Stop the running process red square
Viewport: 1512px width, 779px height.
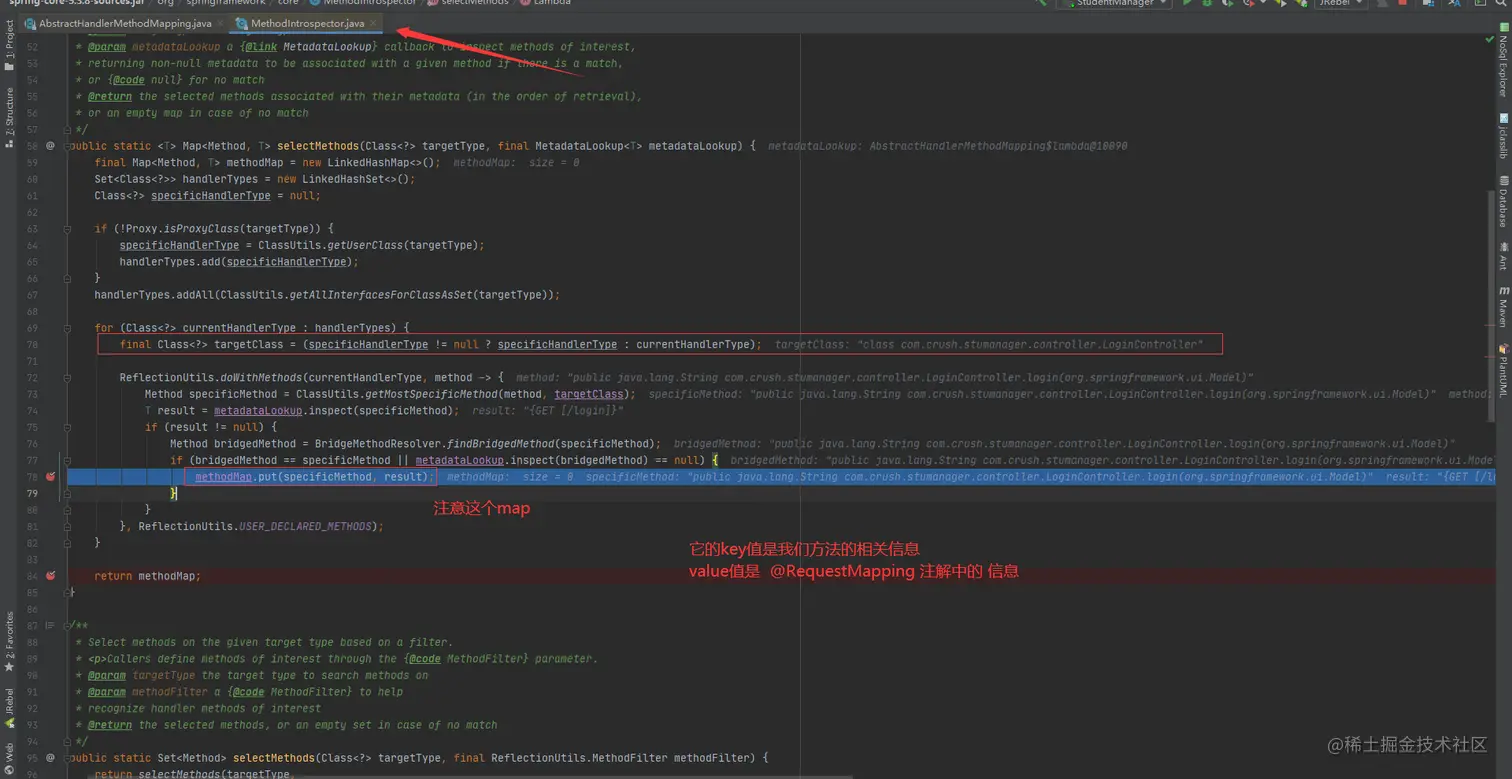pos(1402,3)
